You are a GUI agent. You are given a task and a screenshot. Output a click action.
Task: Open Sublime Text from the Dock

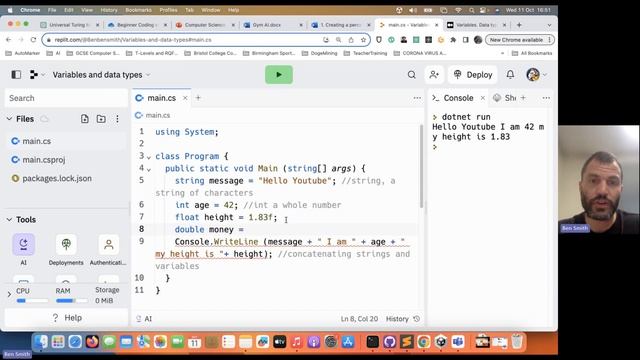(407, 342)
